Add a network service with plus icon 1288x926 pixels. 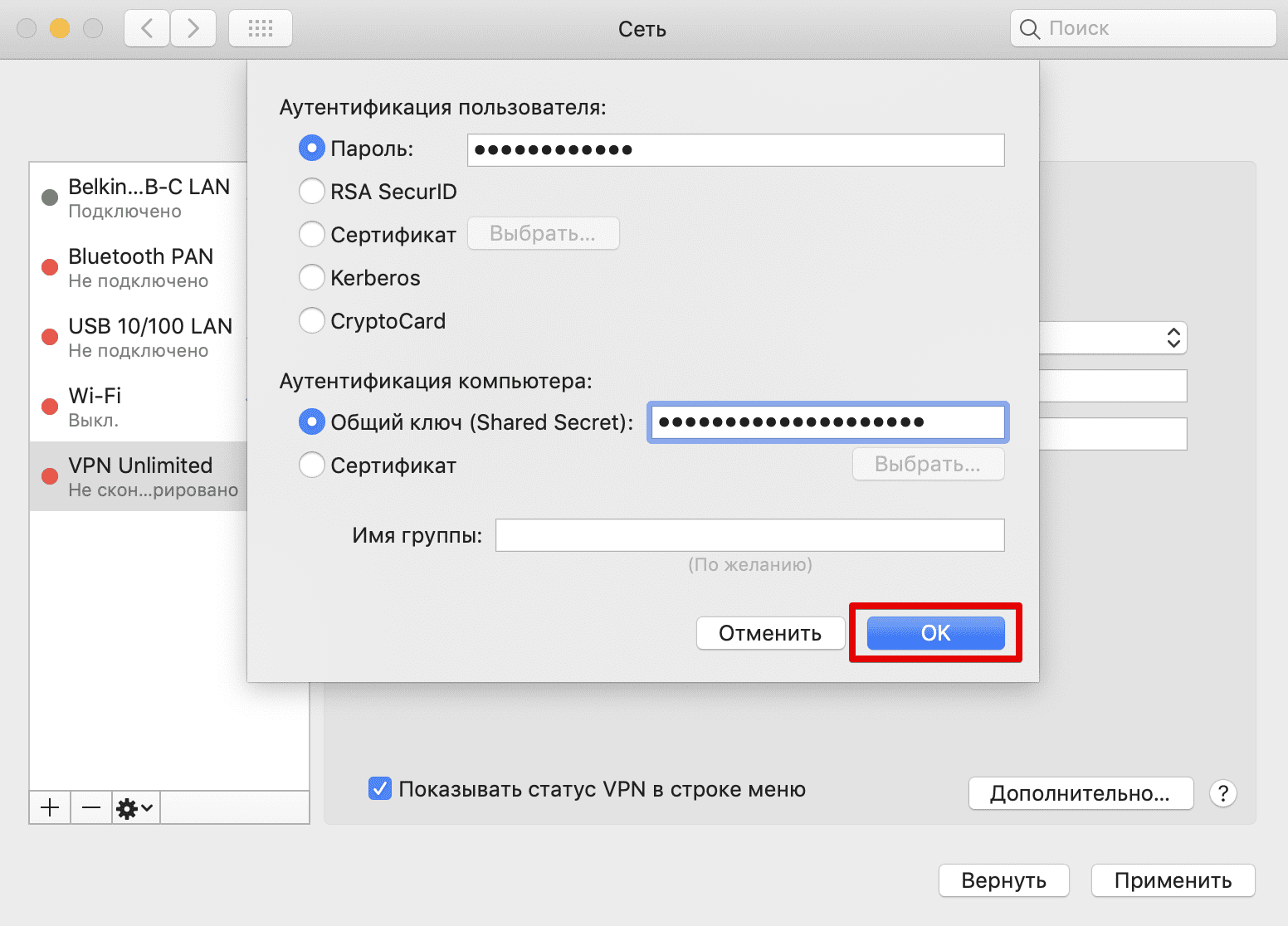50,807
